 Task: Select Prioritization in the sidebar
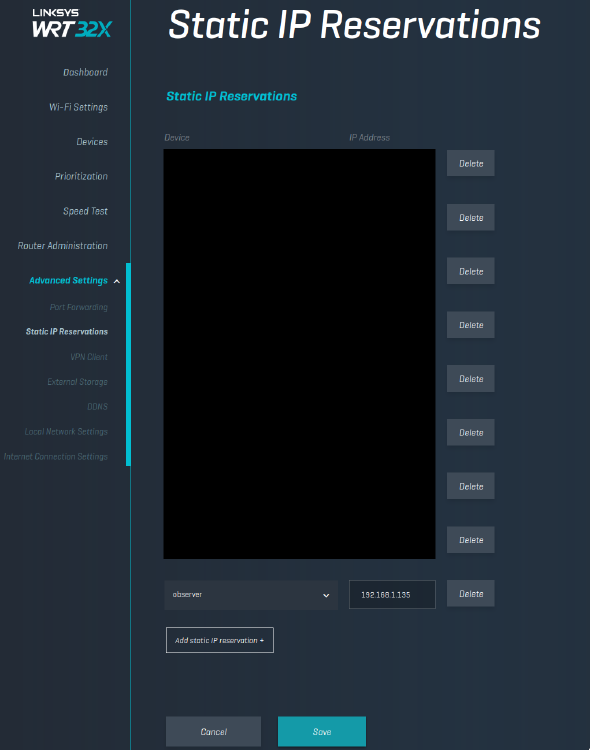(x=81, y=176)
